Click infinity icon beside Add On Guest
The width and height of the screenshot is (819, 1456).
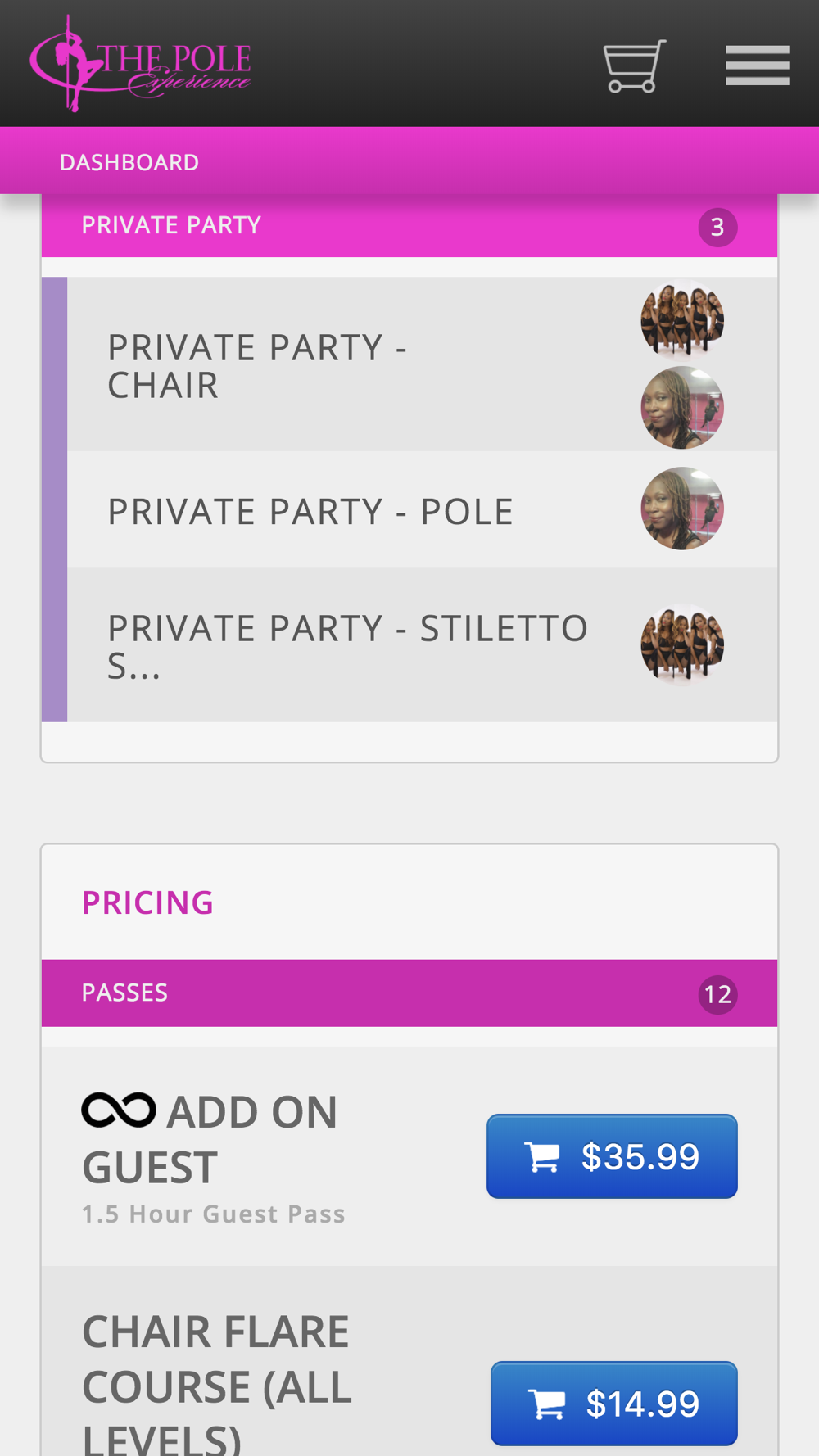119,1110
